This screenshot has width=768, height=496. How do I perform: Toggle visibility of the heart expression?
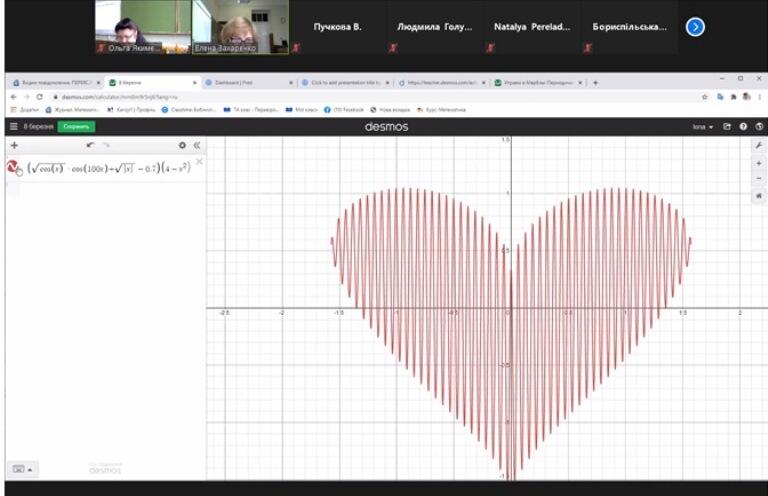tap(13, 167)
